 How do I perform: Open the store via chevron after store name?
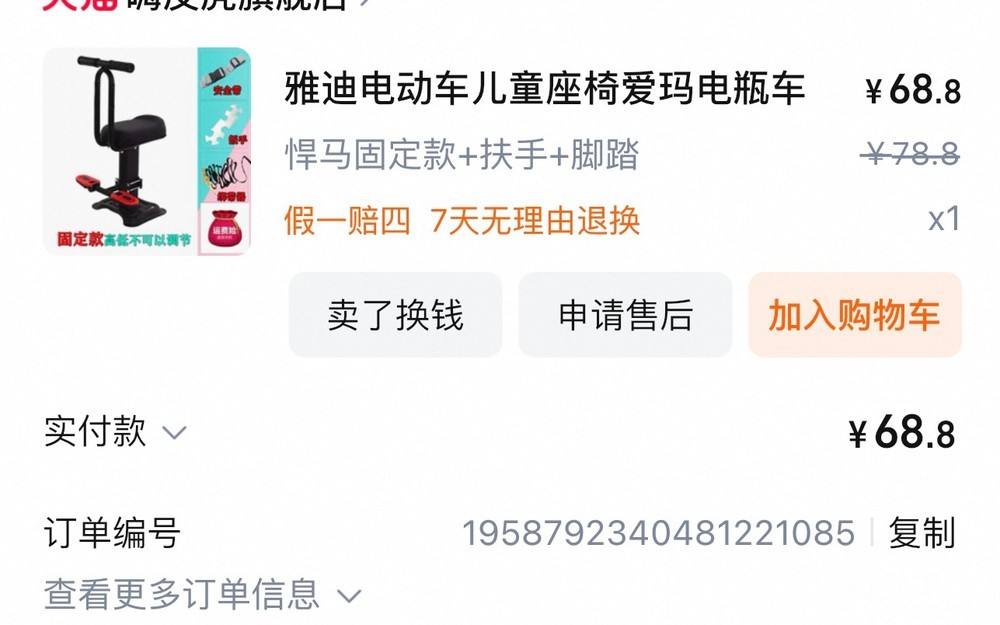click(x=365, y=3)
